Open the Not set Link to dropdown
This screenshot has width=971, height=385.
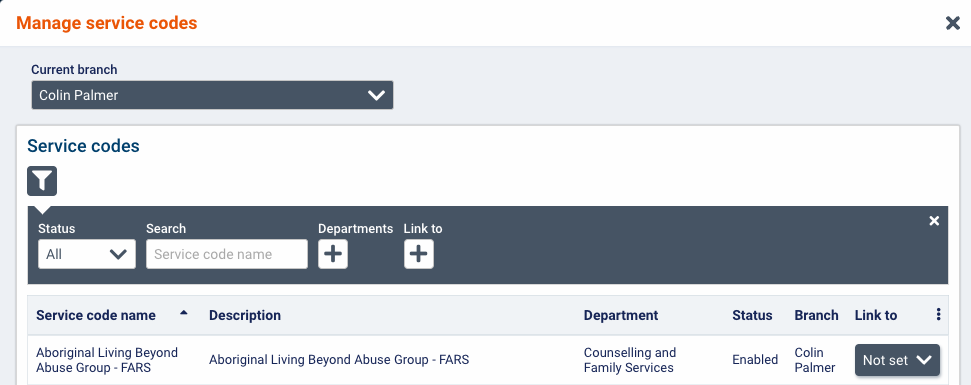pyautogui.click(x=897, y=360)
